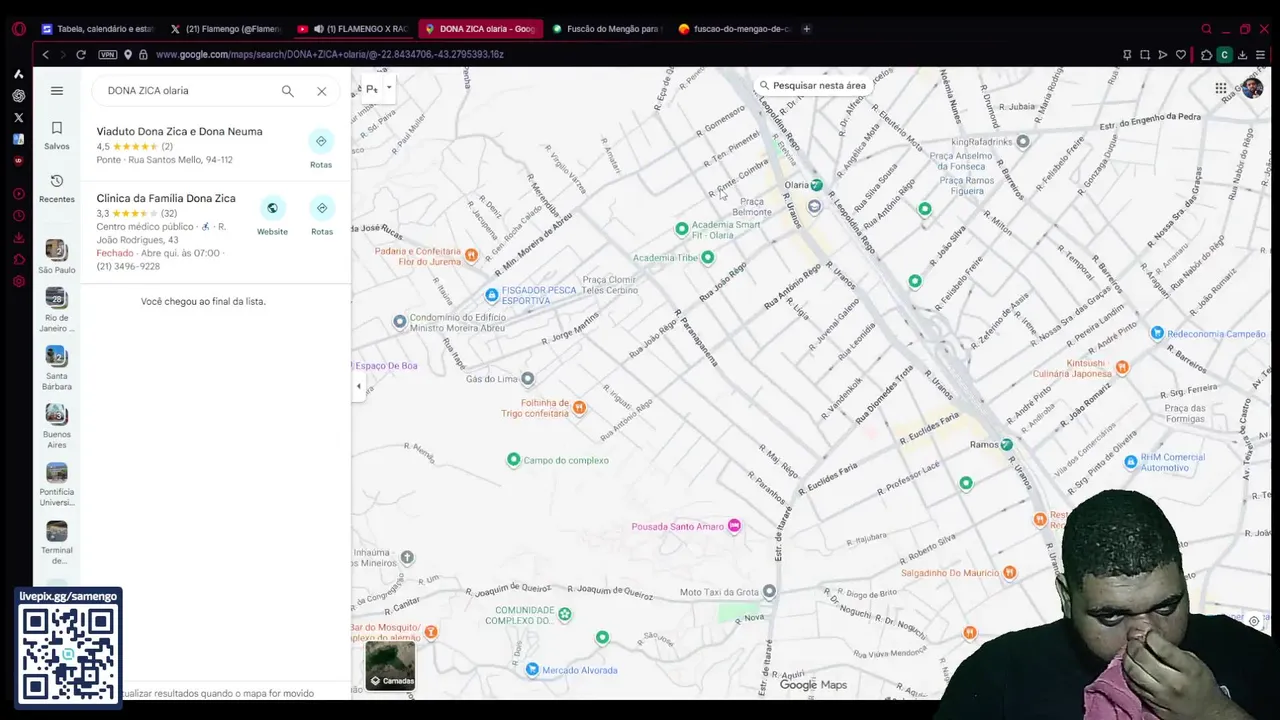This screenshot has width=1280, height=720.
Task: Open Opera tab search magnifier
Action: point(1207,29)
